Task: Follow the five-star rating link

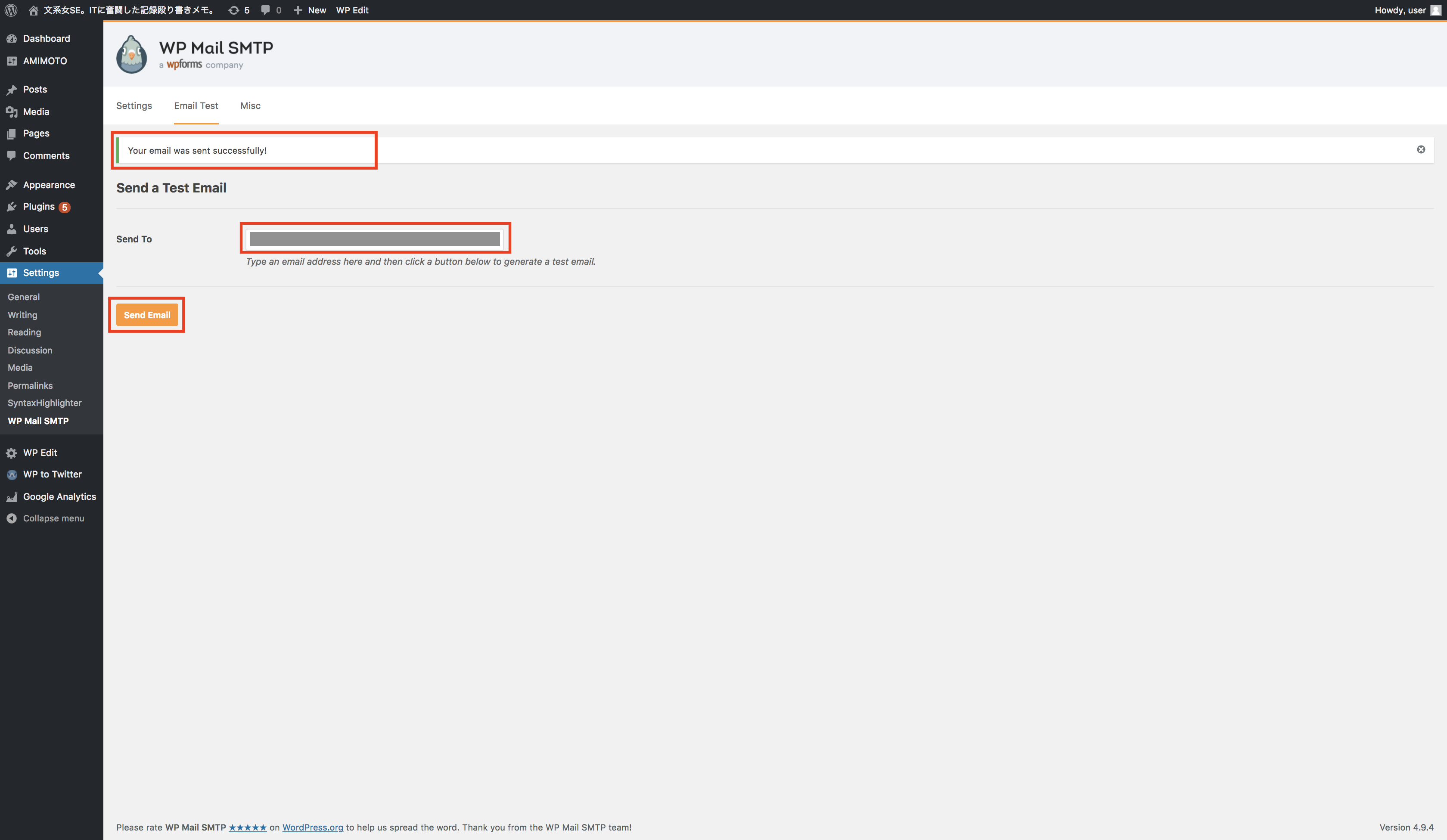Action: pos(248,828)
